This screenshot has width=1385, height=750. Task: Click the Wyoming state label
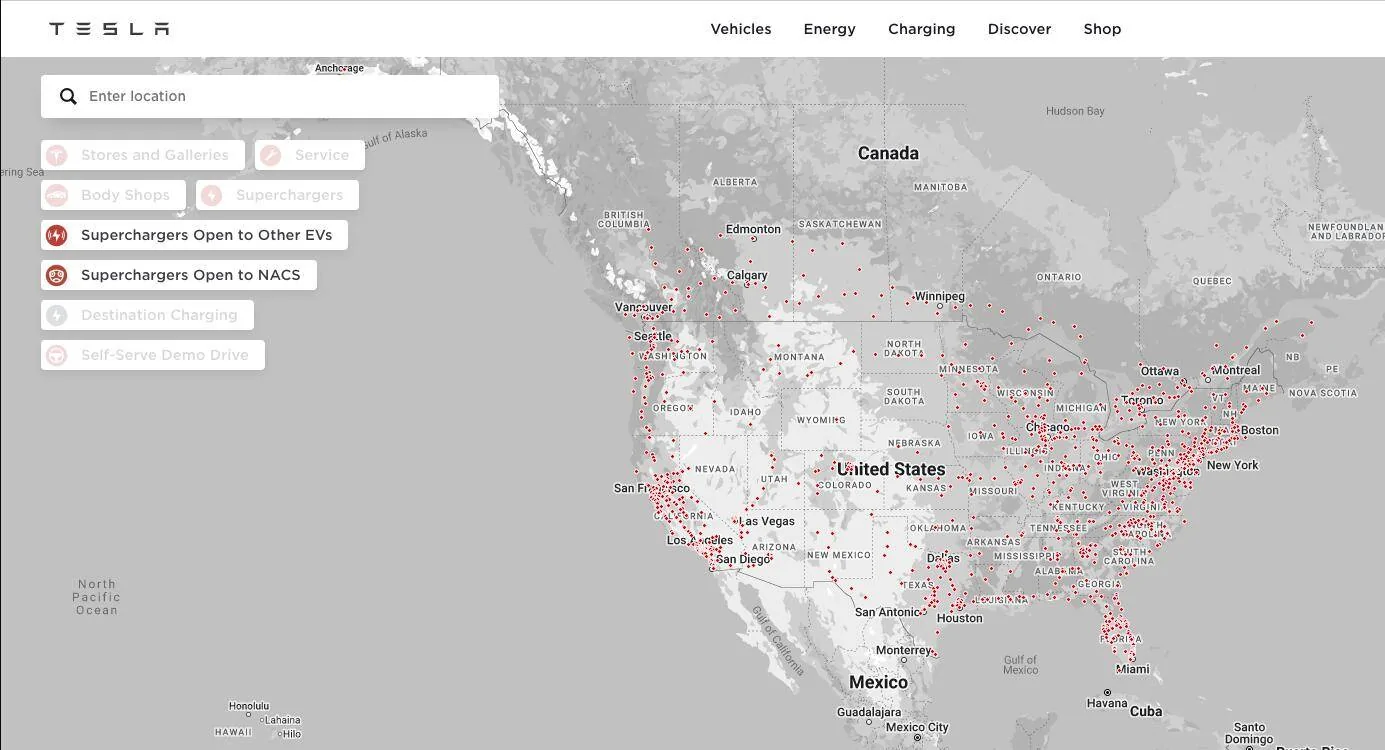click(821, 420)
